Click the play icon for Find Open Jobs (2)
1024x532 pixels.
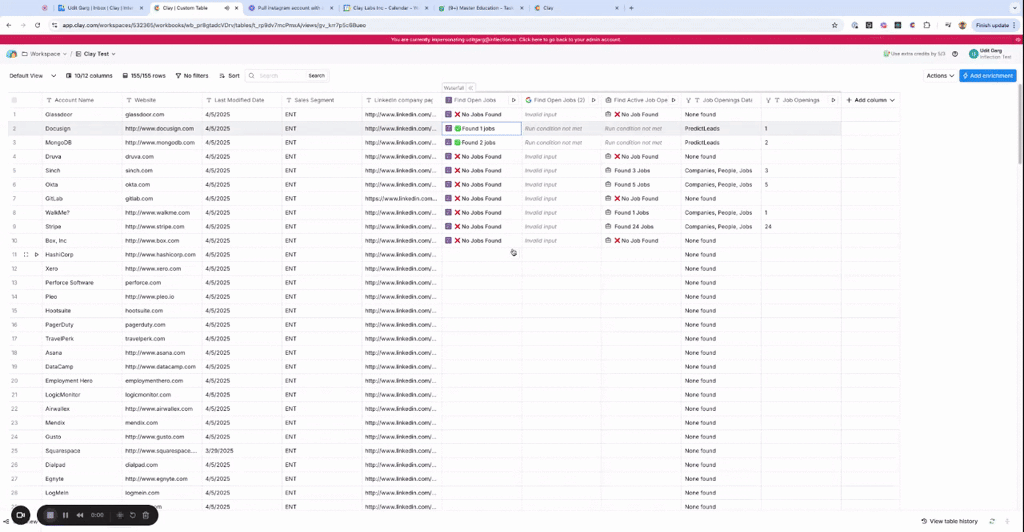[x=594, y=100]
